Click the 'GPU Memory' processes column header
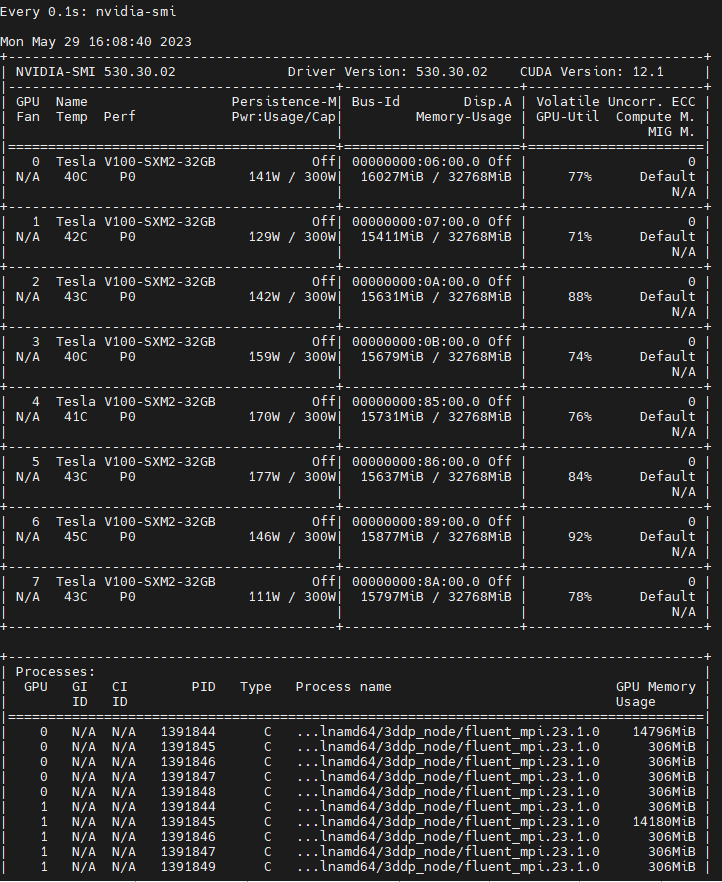The width and height of the screenshot is (722, 882). click(x=656, y=687)
